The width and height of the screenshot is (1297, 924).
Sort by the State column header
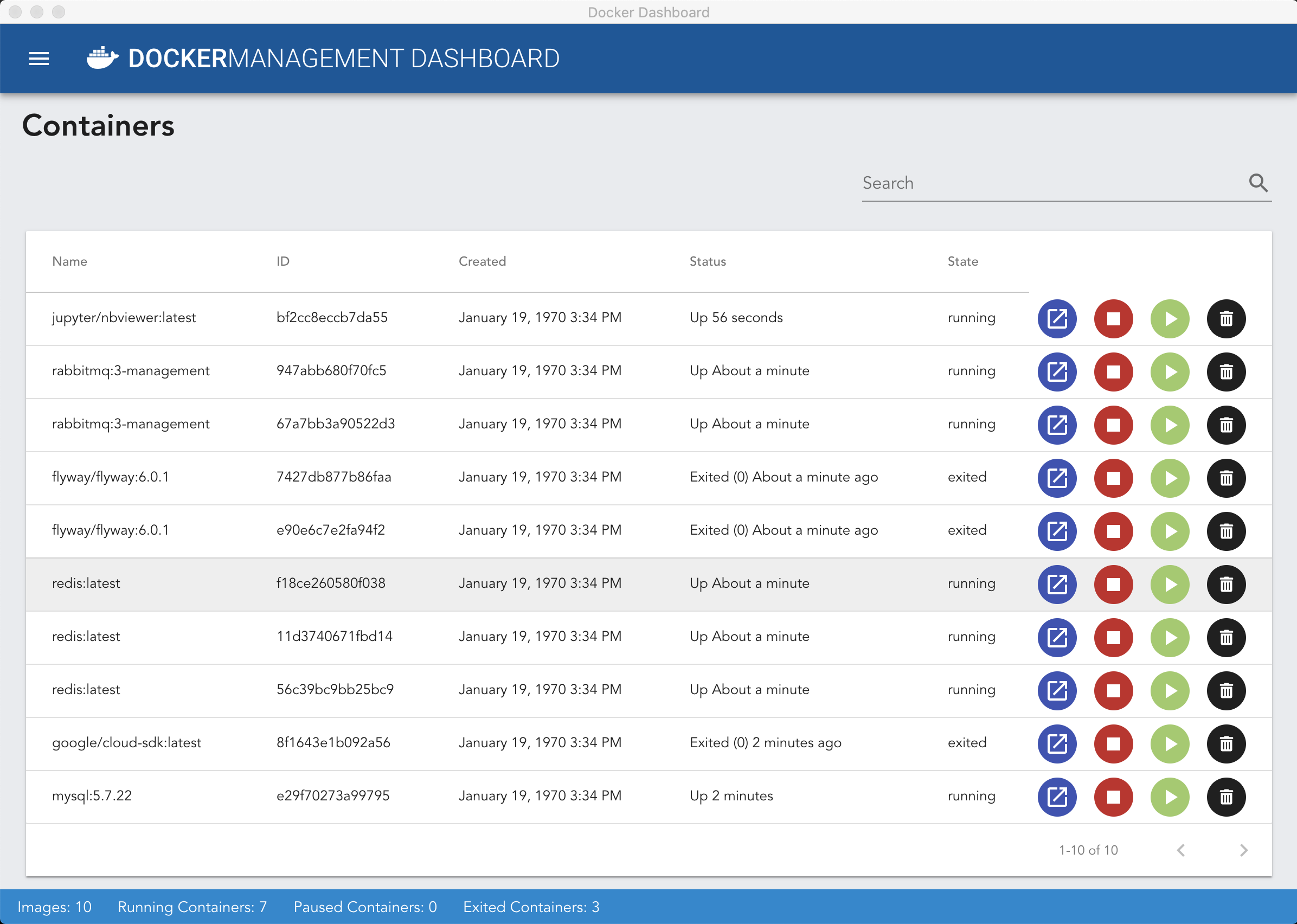[962, 261]
